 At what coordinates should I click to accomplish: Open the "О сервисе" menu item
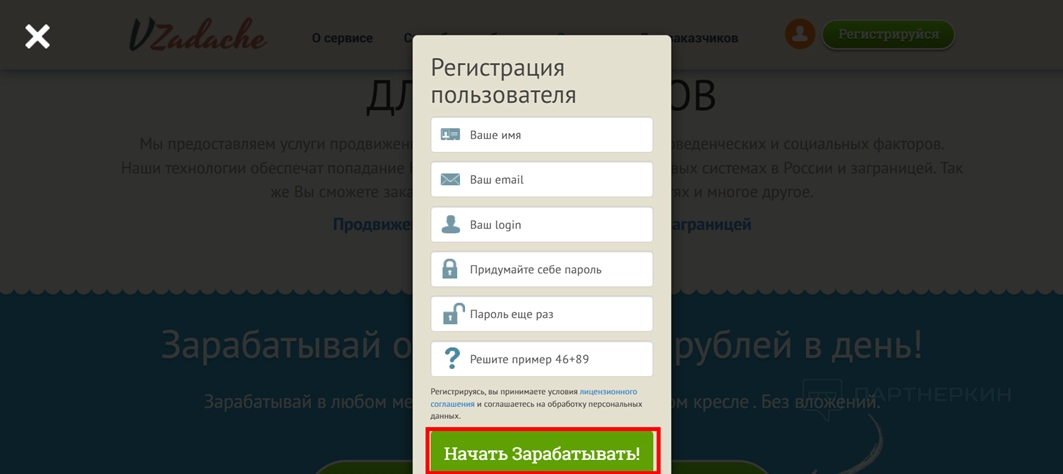pos(342,39)
